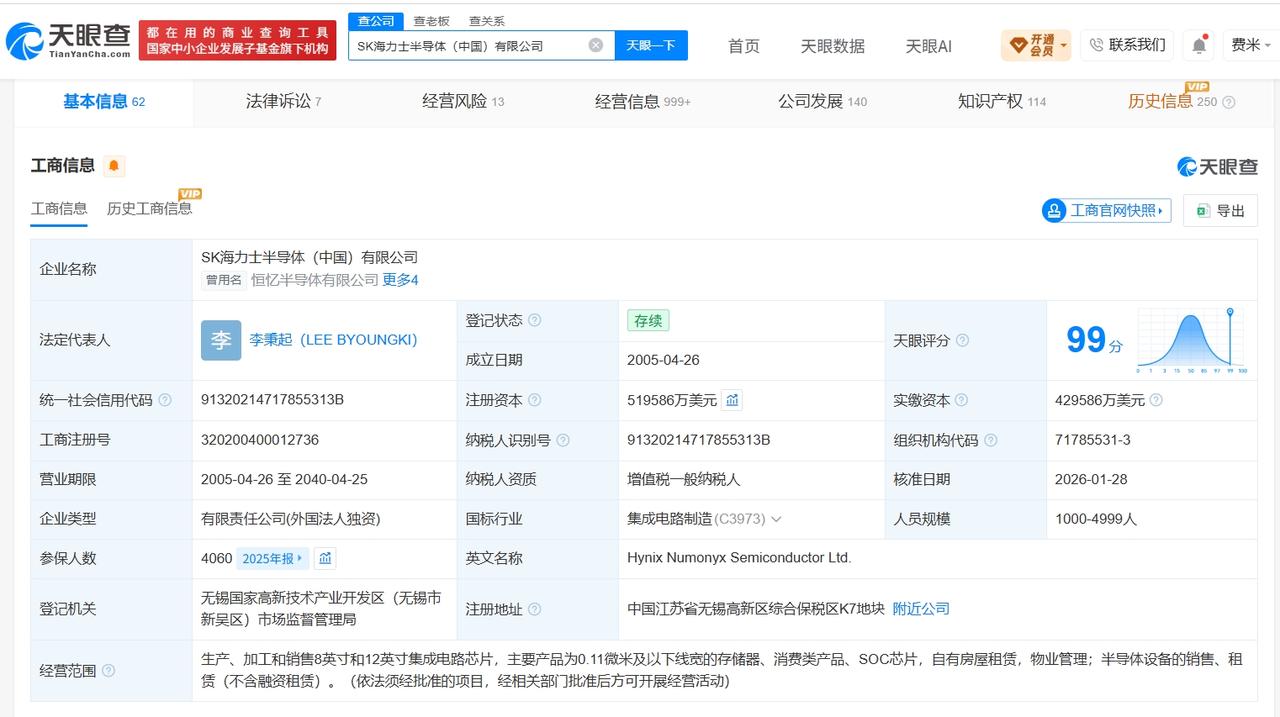Expand the 开通会员 dropdown arrow
The height and width of the screenshot is (717, 1280).
[1063, 45]
